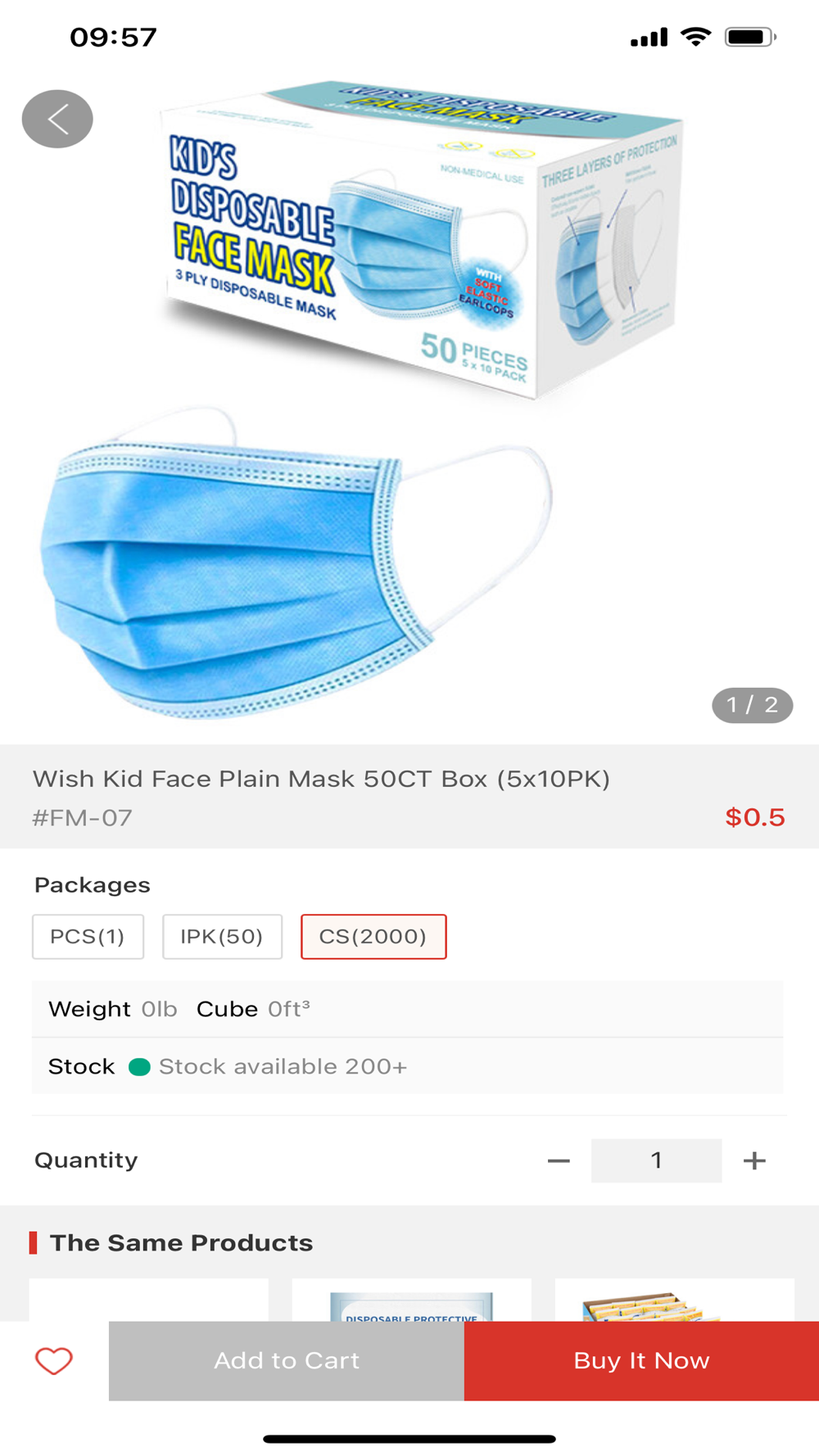Open the first blank similar product card
The height and width of the screenshot is (1456, 819).
148,1300
